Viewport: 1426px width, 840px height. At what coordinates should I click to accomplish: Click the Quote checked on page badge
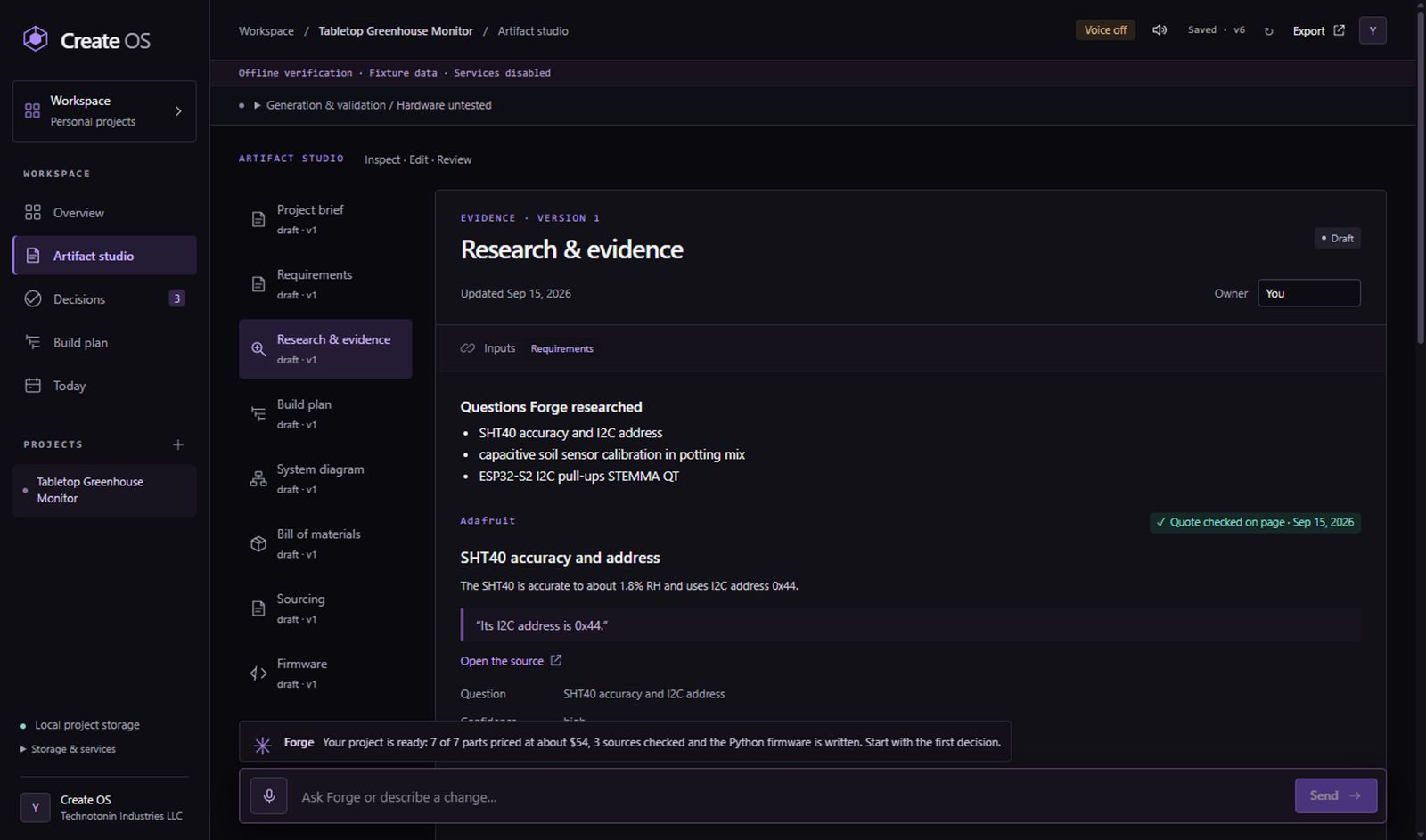coord(1255,522)
